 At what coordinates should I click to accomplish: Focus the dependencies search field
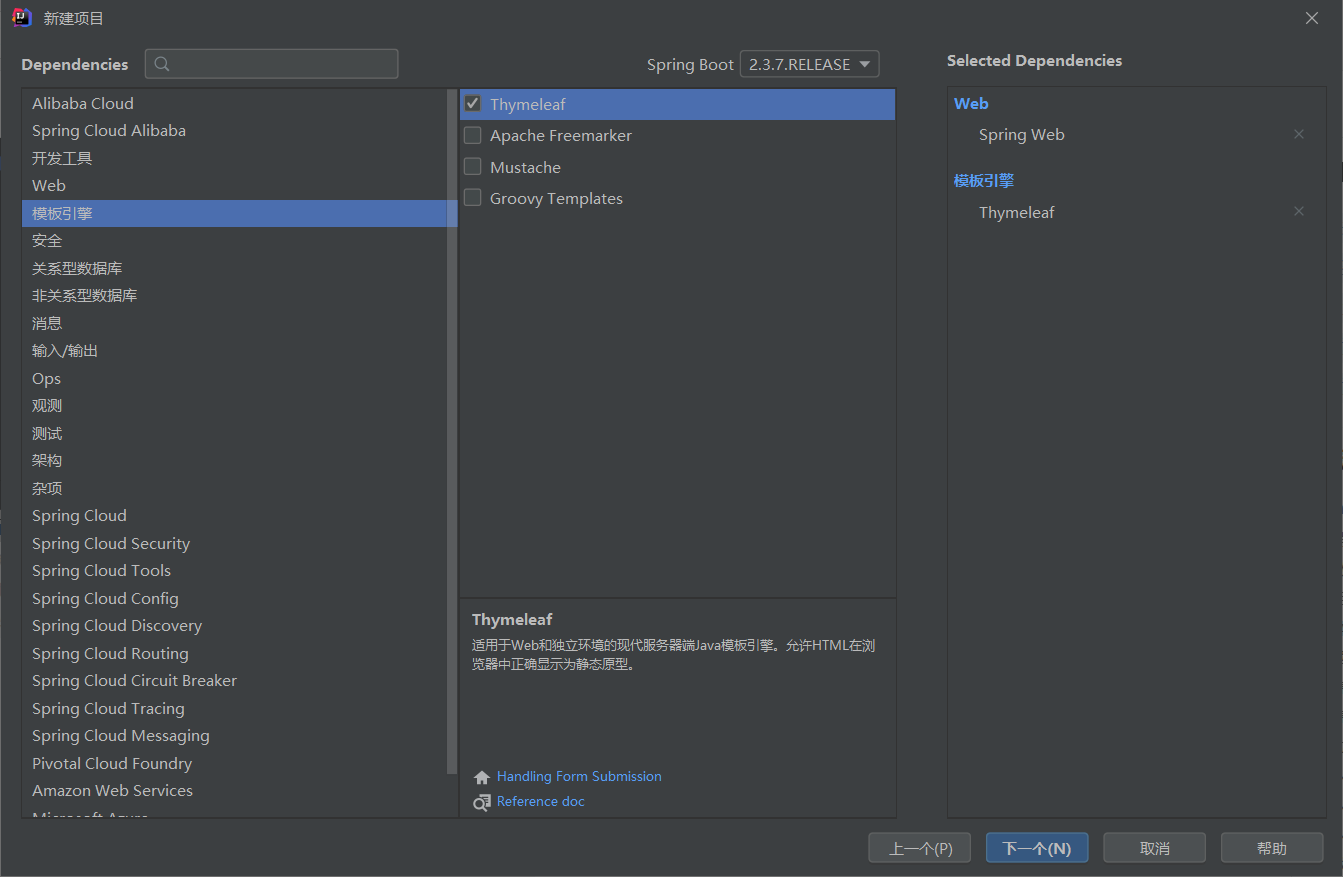(272, 64)
